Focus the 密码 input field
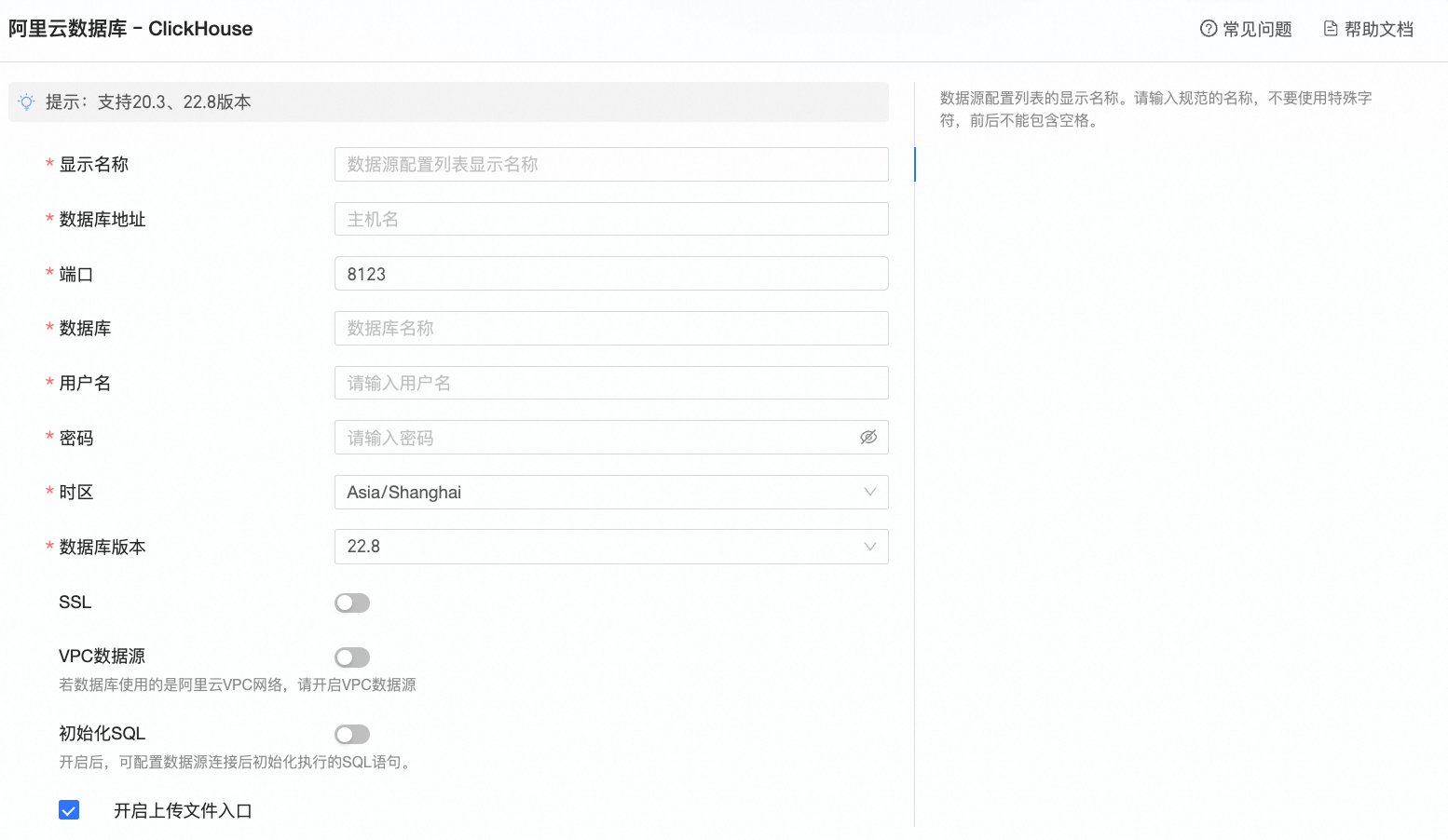The width and height of the screenshot is (1448, 840). coord(611,437)
